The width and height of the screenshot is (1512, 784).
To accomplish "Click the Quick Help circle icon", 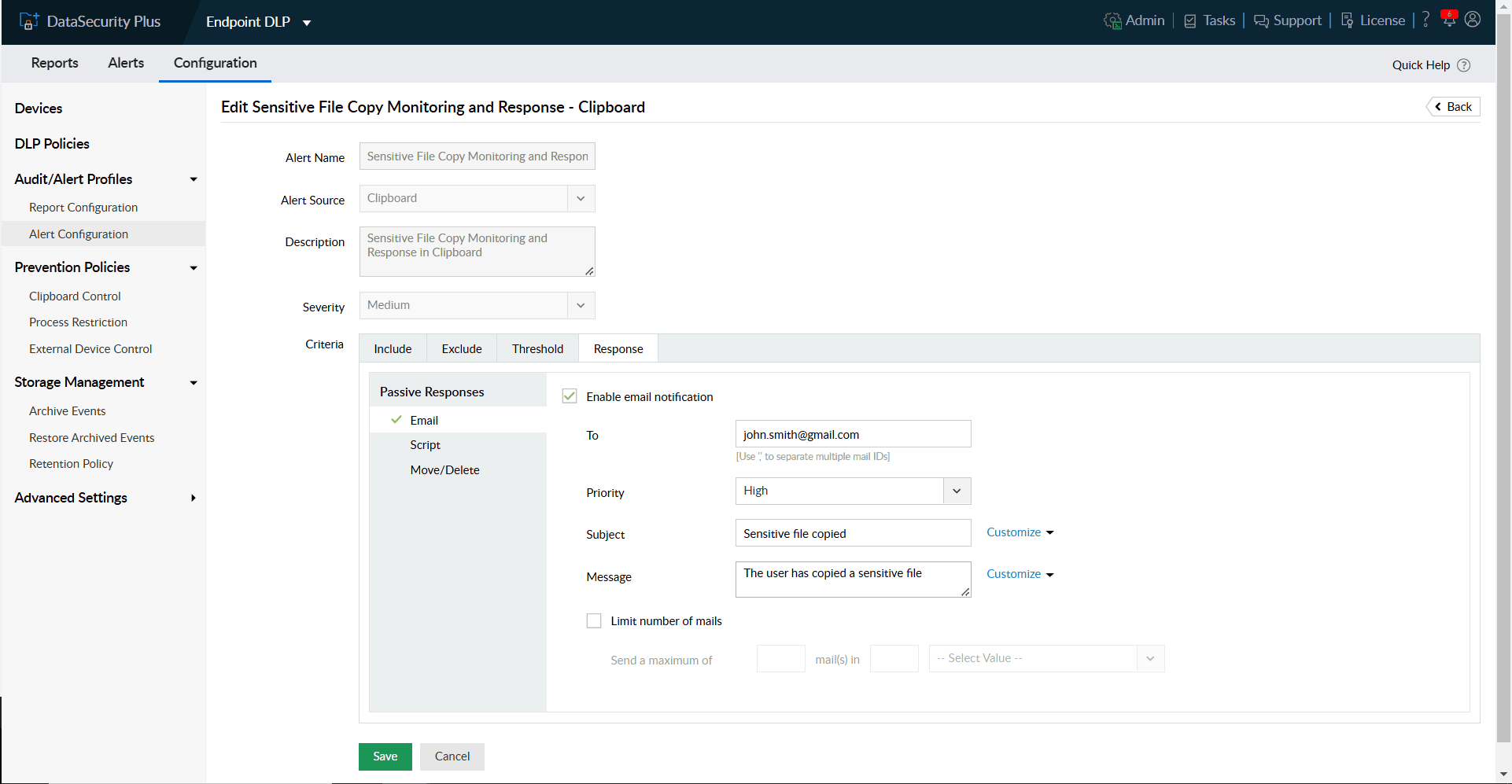I will pos(1463,65).
